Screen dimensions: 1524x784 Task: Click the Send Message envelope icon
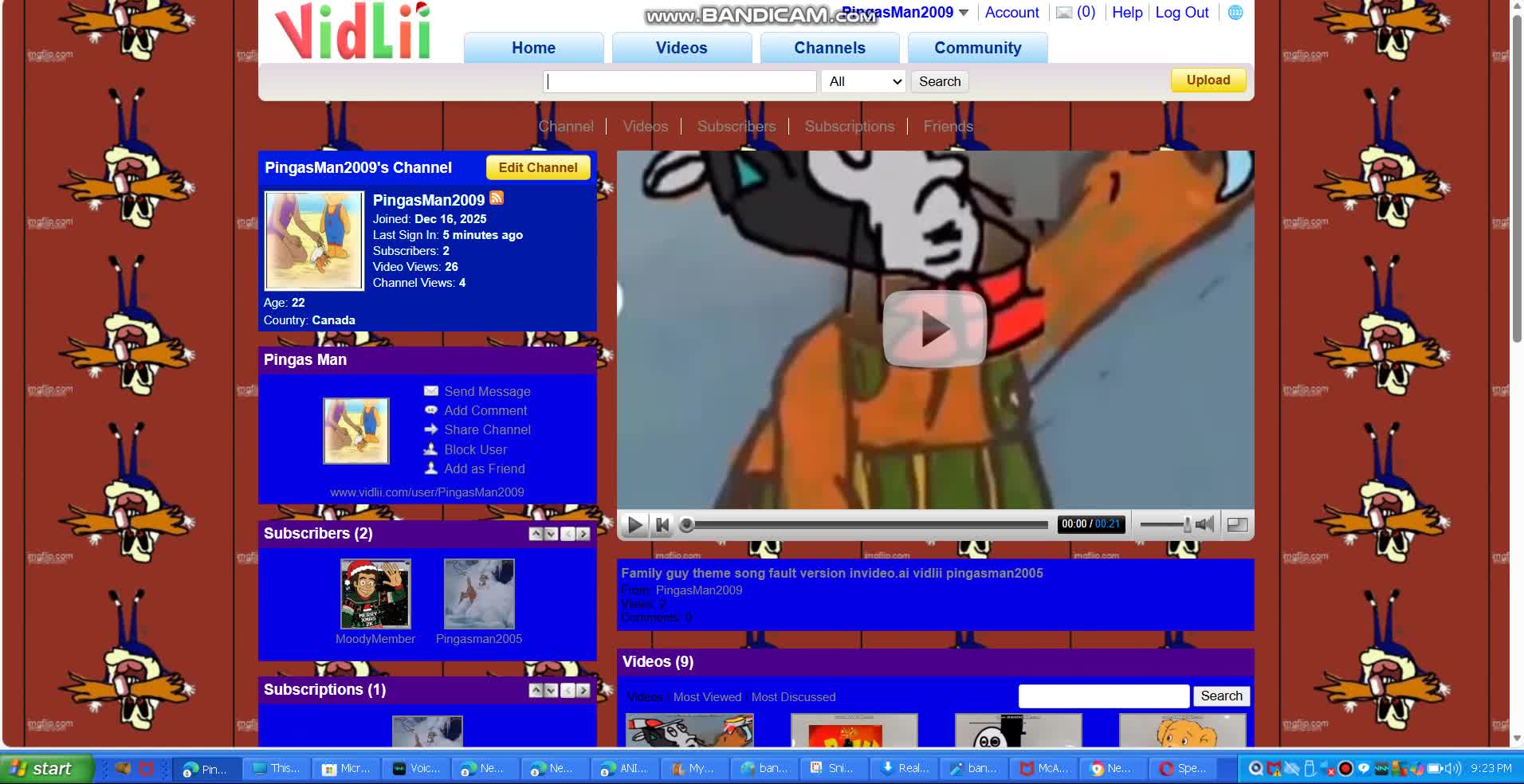click(x=431, y=391)
